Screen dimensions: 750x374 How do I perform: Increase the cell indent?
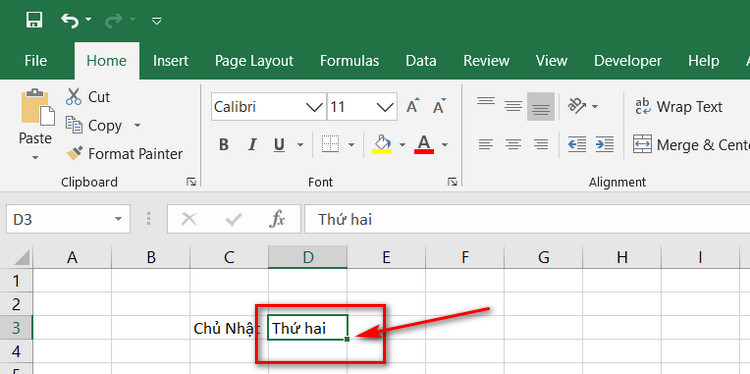(x=605, y=144)
